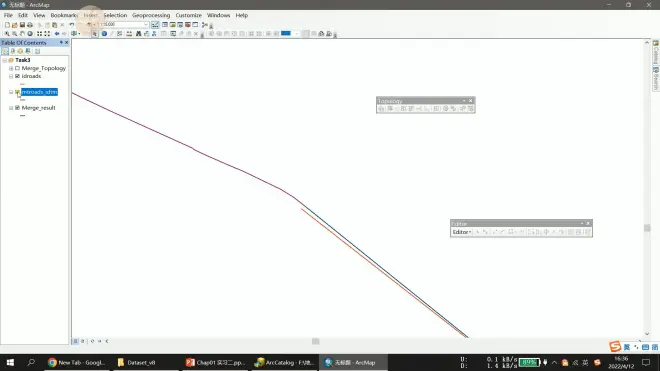Viewport: 660px width, 371px height.
Task: Click the blue color box in toolbar
Action: [x=286, y=33]
